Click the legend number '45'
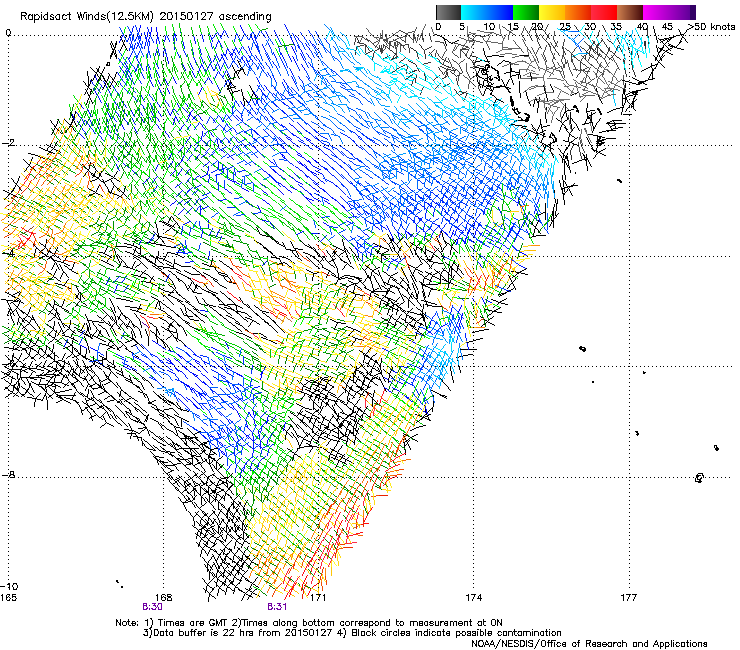 pos(667,26)
